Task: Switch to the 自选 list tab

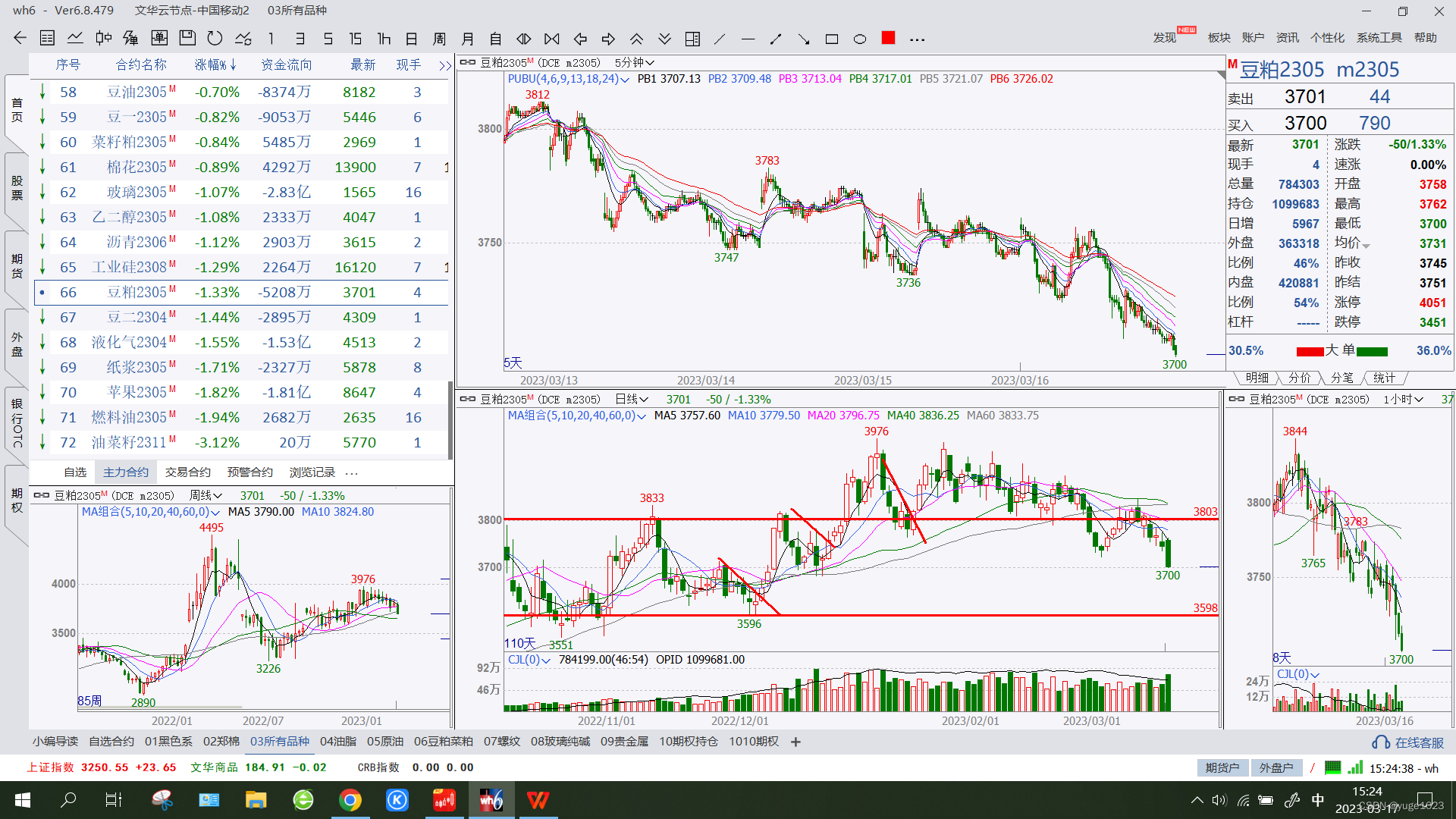Action: tap(75, 472)
